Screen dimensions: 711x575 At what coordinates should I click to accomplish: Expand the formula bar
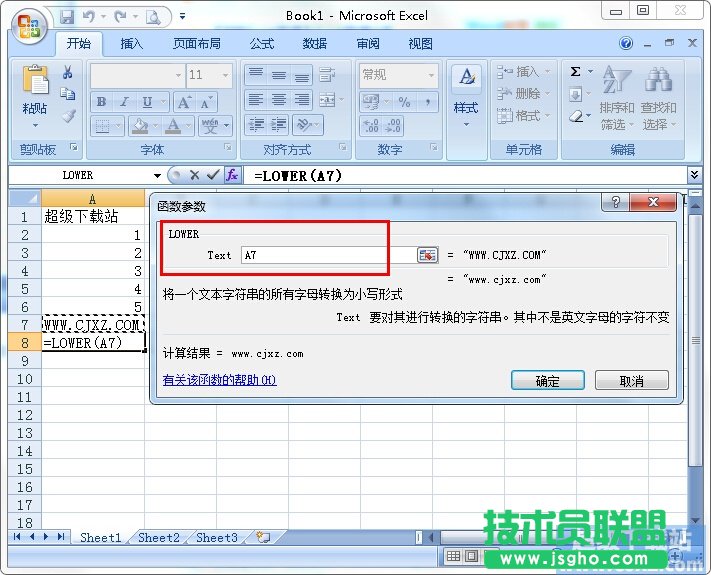coord(695,175)
